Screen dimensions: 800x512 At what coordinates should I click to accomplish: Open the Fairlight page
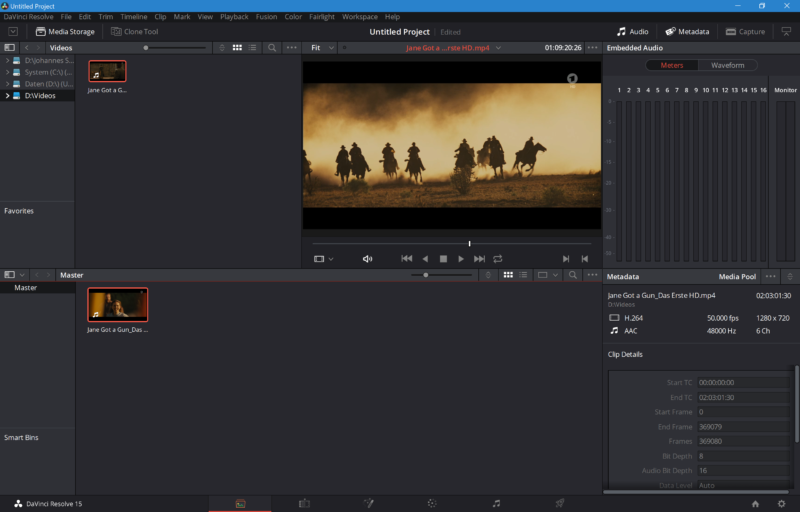[x=496, y=503]
